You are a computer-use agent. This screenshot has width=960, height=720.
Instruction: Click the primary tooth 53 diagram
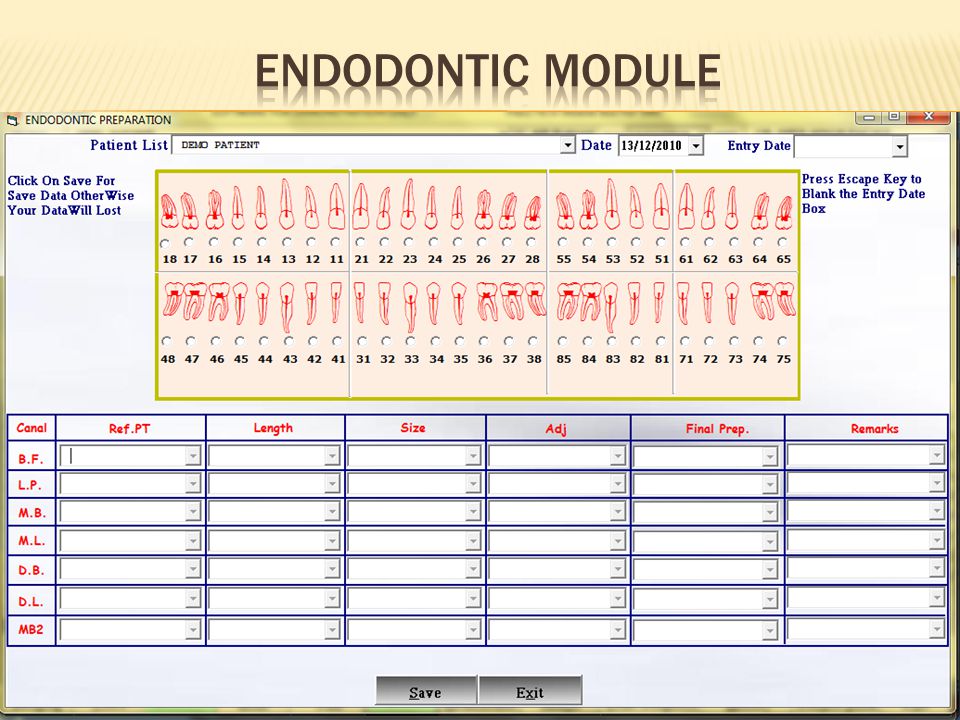click(x=612, y=204)
